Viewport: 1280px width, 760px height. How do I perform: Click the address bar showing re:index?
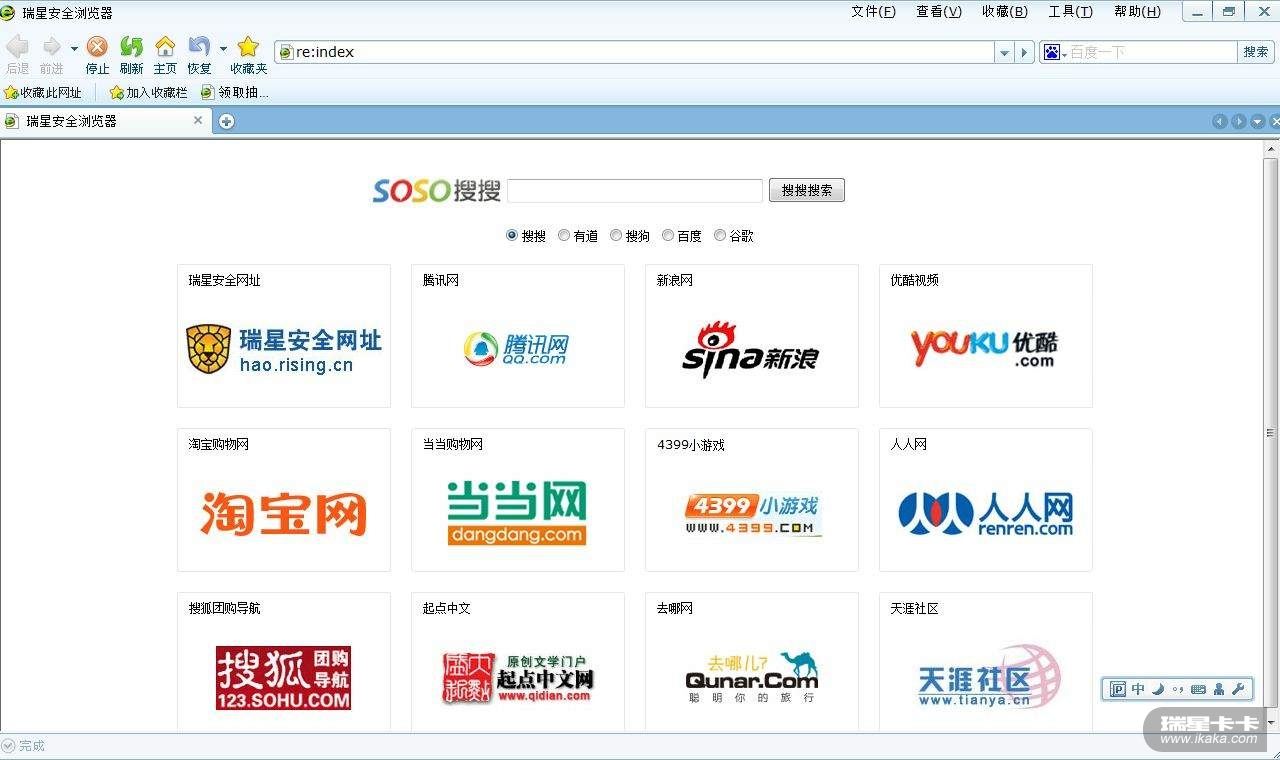(636, 52)
